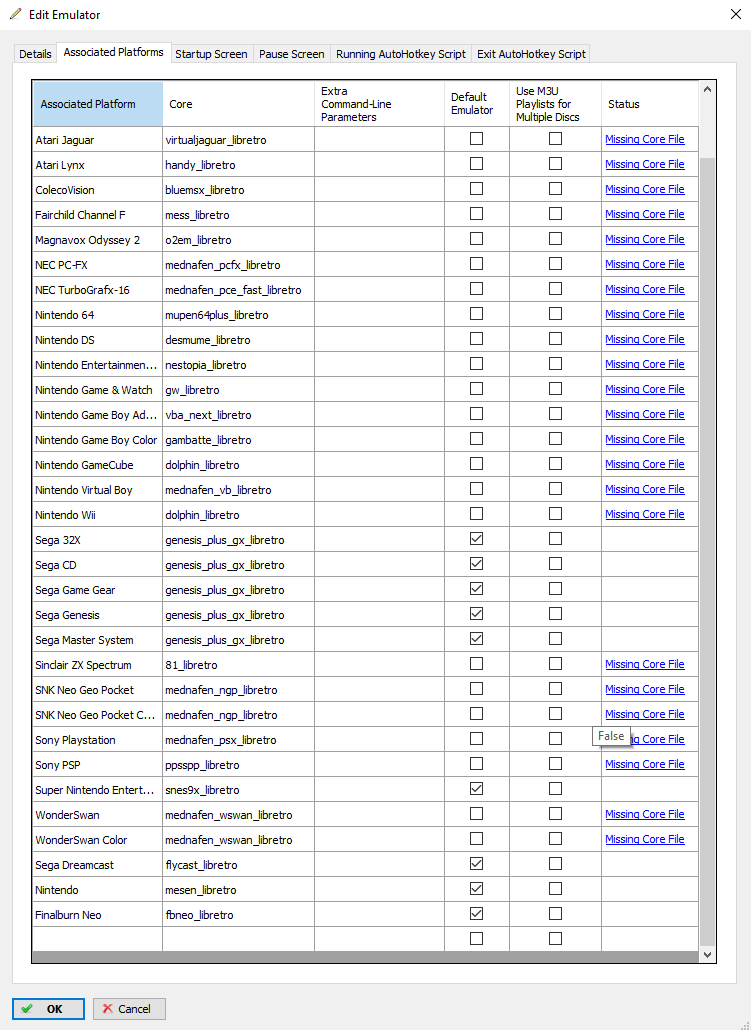The image size is (751, 1030).
Task: Uncheck Default Emulator for Sega Genesis
Action: [x=476, y=614]
